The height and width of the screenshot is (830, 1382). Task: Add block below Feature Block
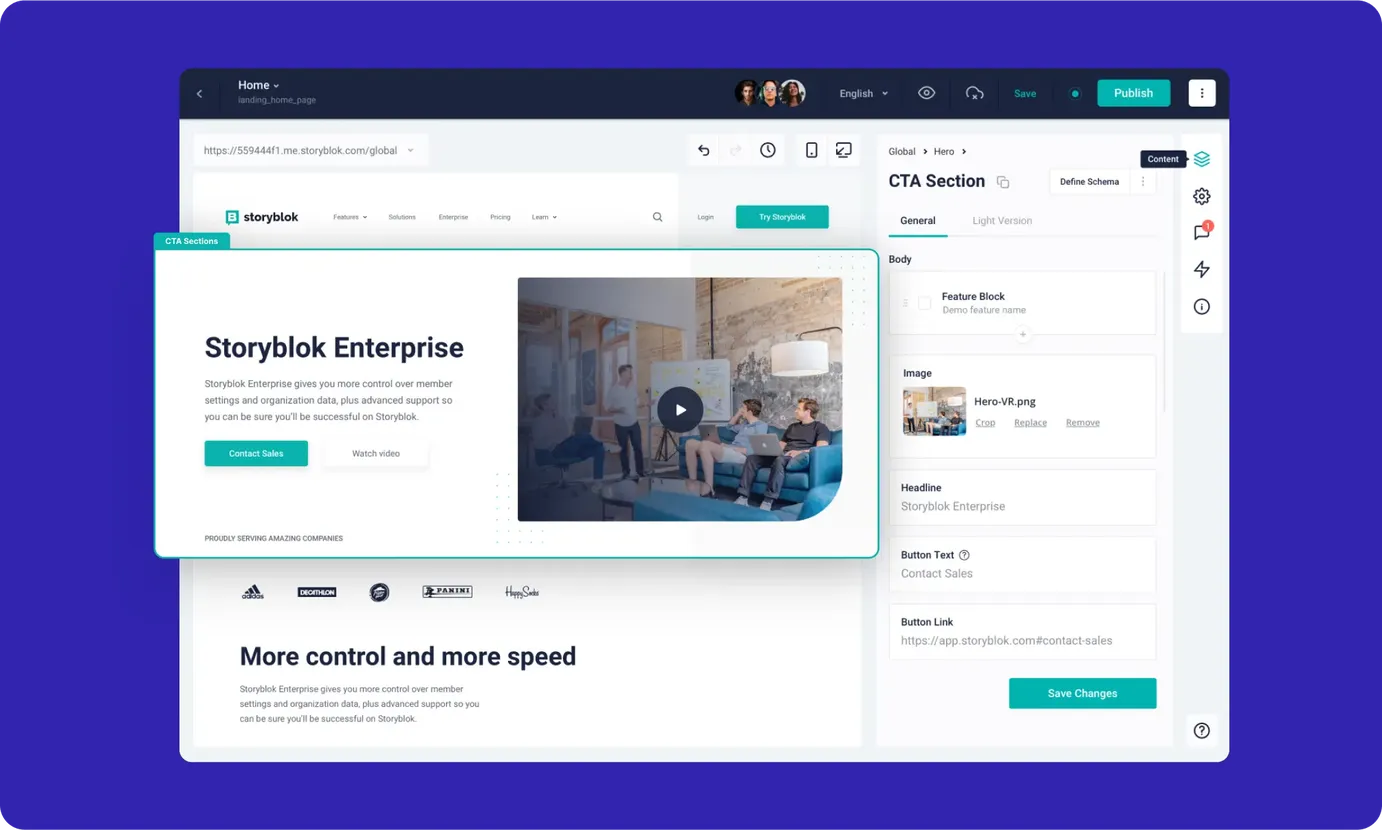pyautogui.click(x=1022, y=335)
